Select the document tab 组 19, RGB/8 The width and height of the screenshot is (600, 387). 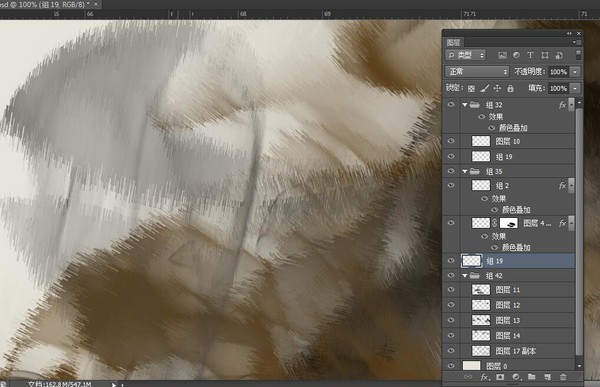pos(45,4)
